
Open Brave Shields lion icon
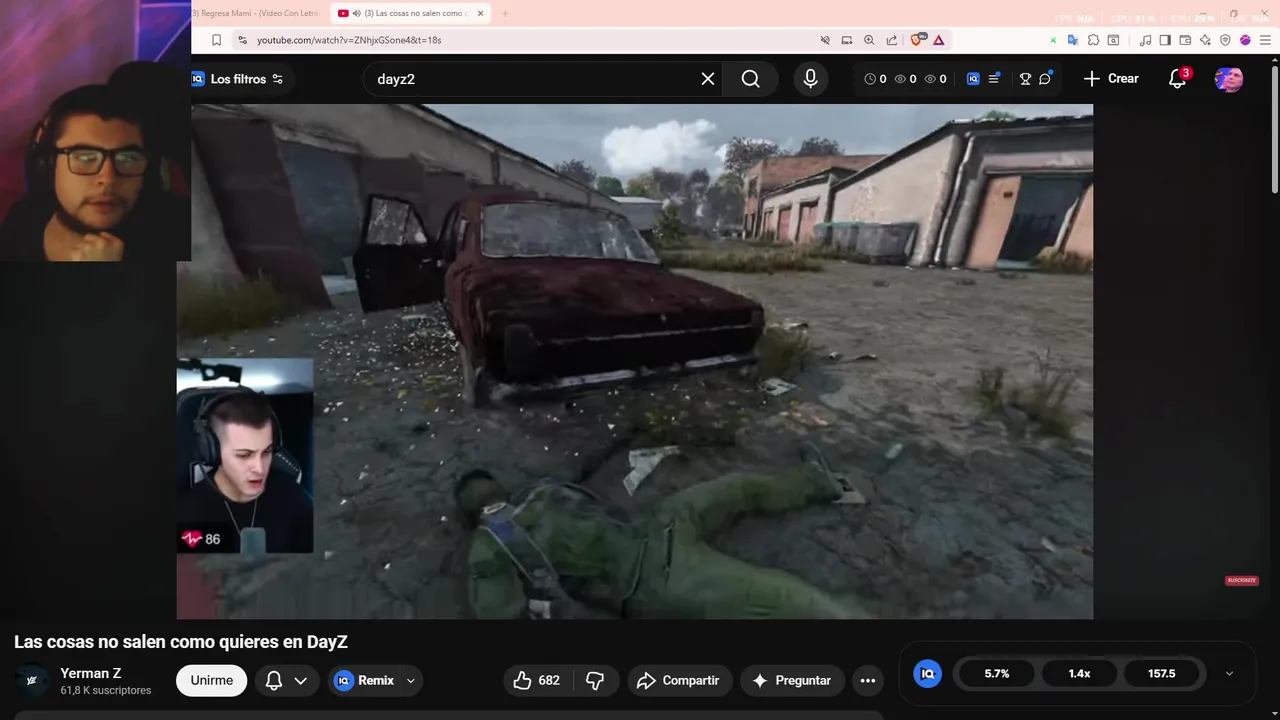coord(918,40)
